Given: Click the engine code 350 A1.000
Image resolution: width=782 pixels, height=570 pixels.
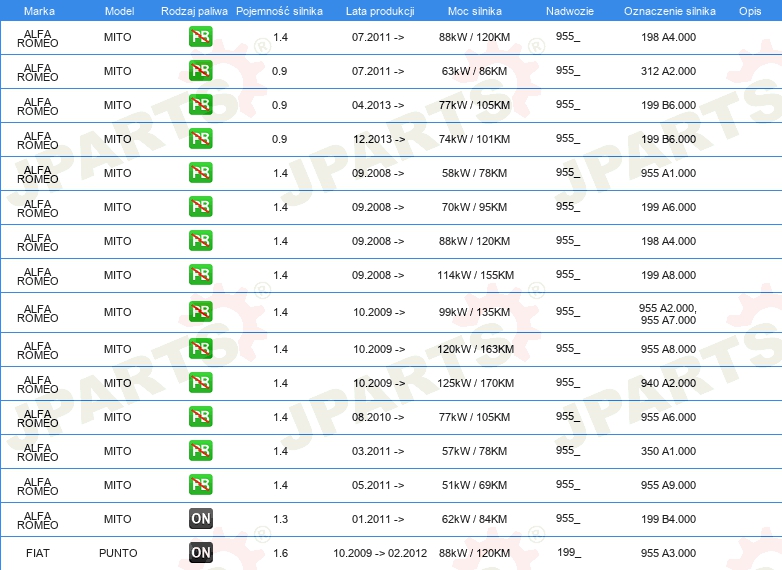Looking at the screenshot, I should (668, 451).
